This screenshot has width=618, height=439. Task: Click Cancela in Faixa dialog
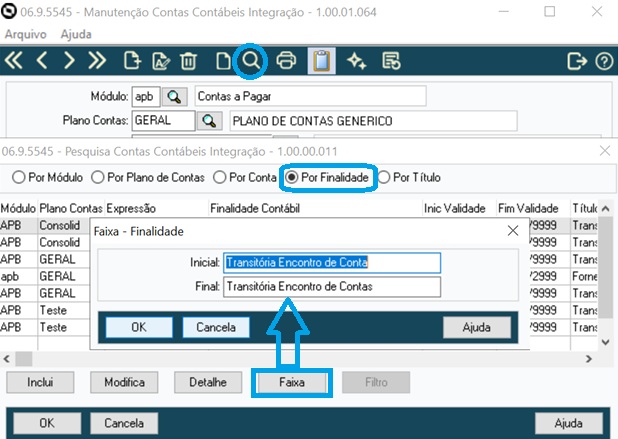pos(216,327)
